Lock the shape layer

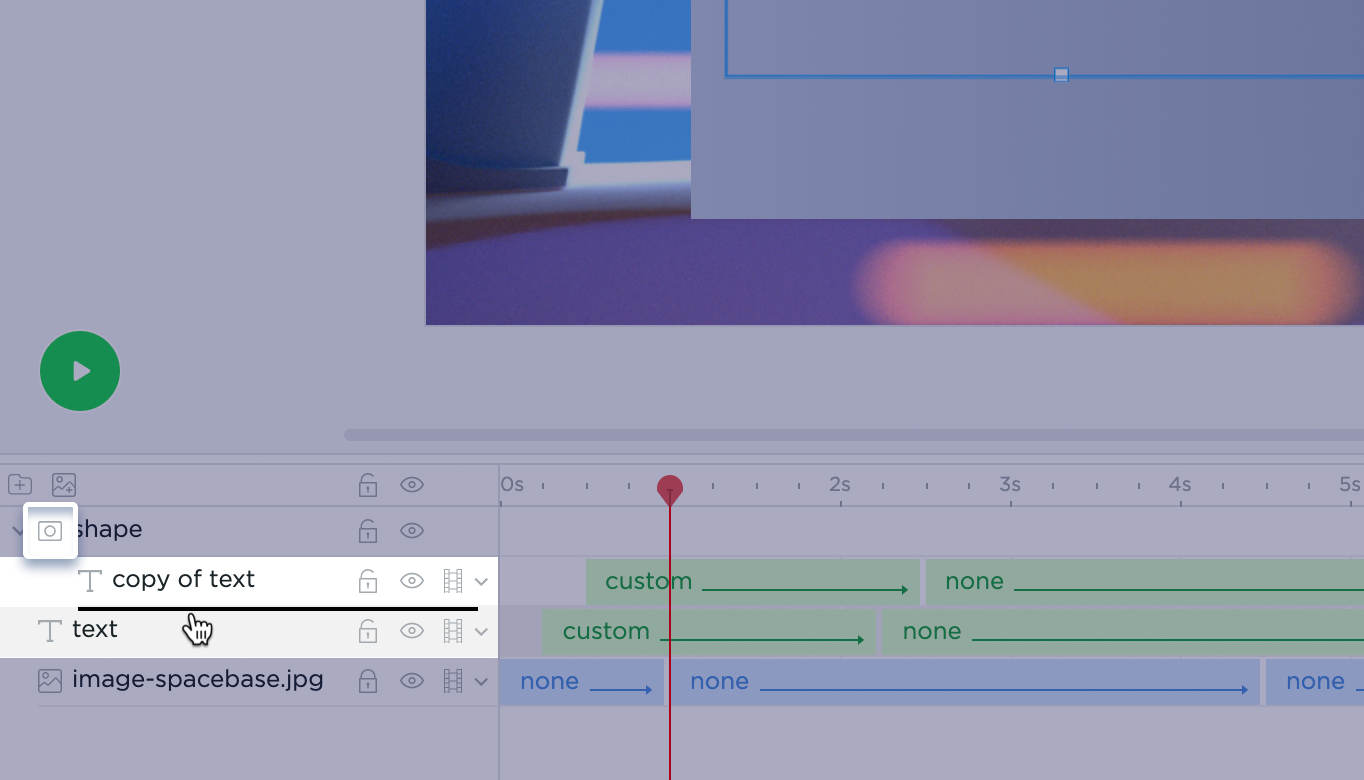pyautogui.click(x=368, y=531)
